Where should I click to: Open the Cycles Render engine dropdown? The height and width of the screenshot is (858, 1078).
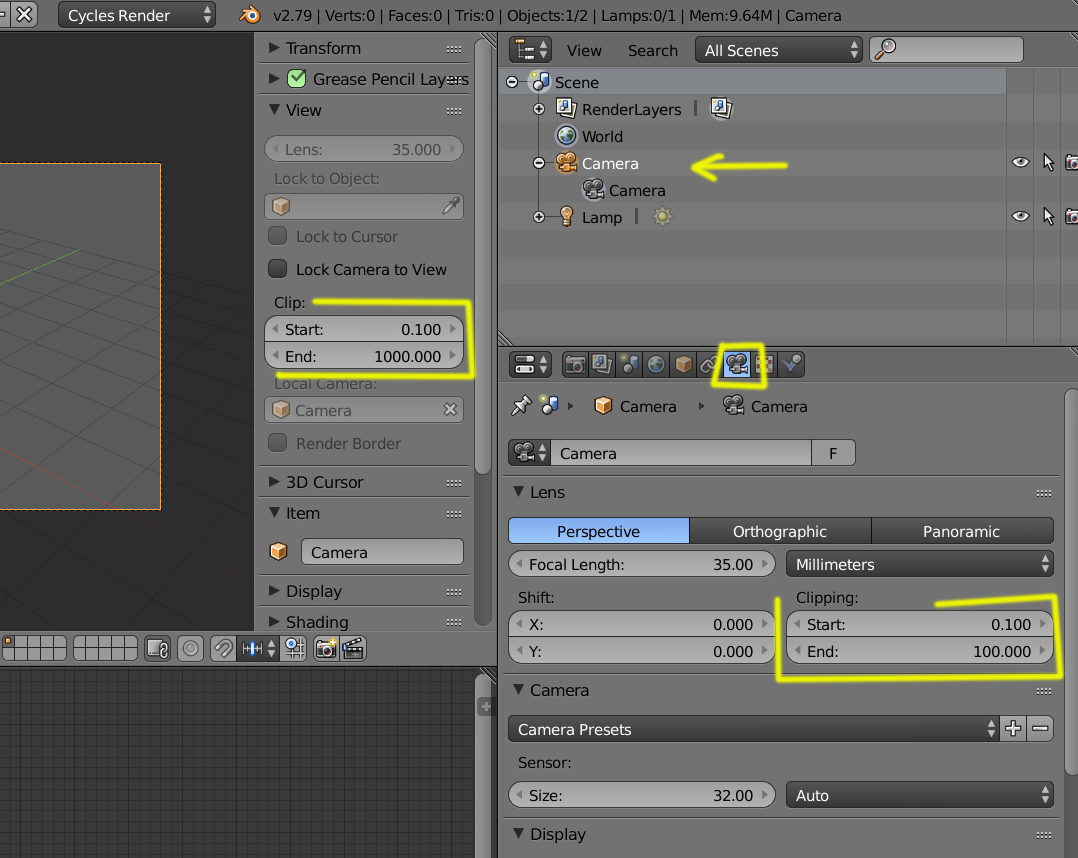pos(137,15)
